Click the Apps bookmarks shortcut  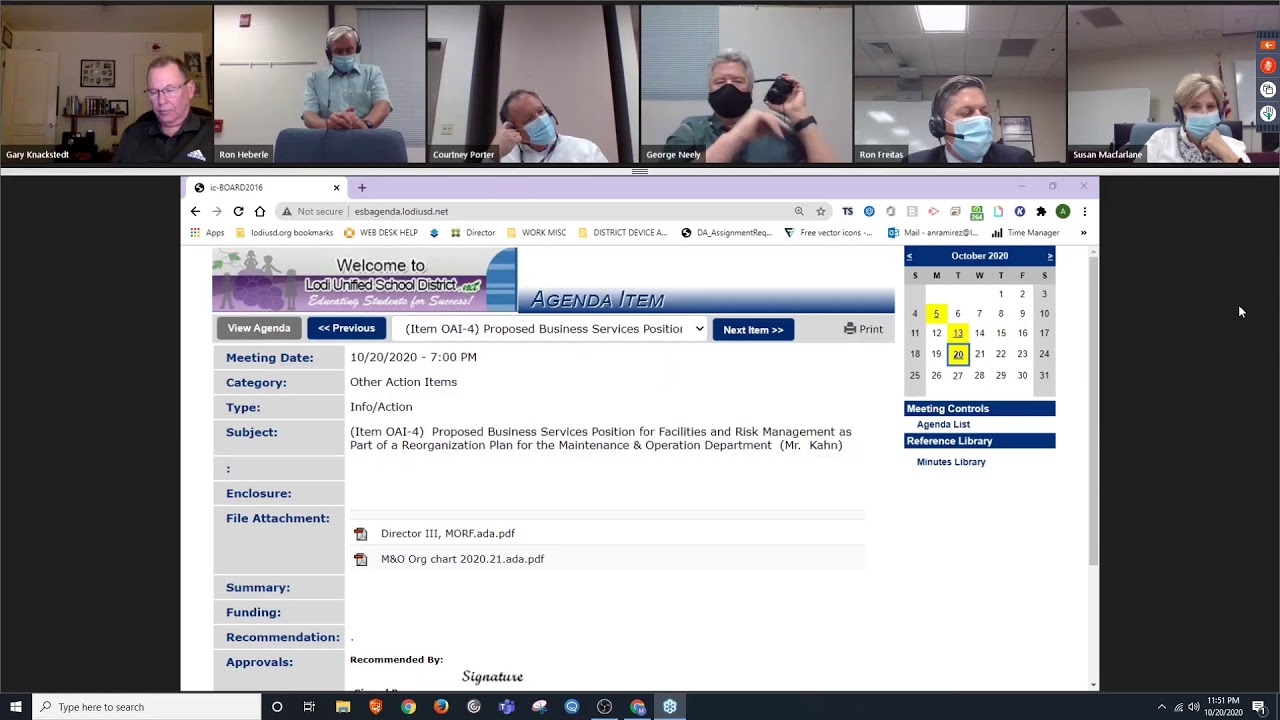click(x=207, y=232)
